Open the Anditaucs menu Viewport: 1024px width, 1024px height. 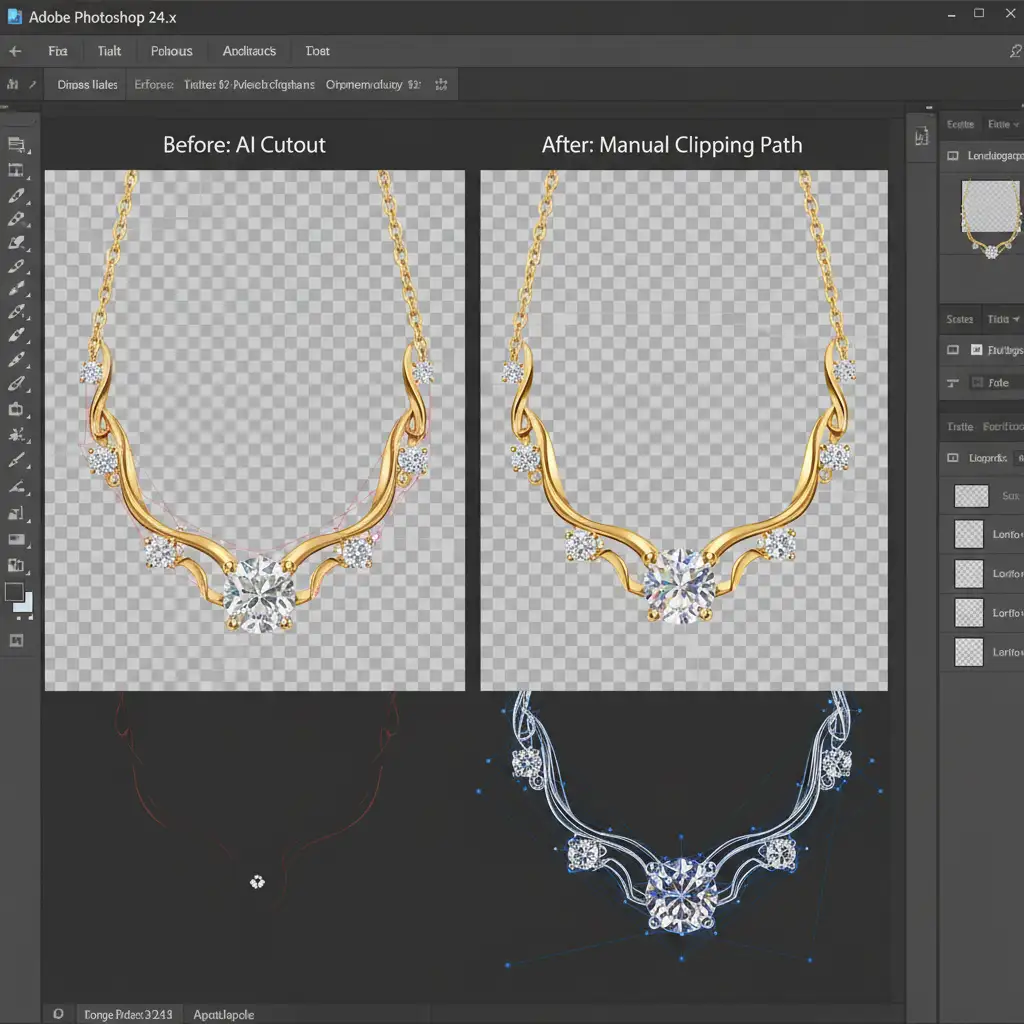pyautogui.click(x=250, y=51)
